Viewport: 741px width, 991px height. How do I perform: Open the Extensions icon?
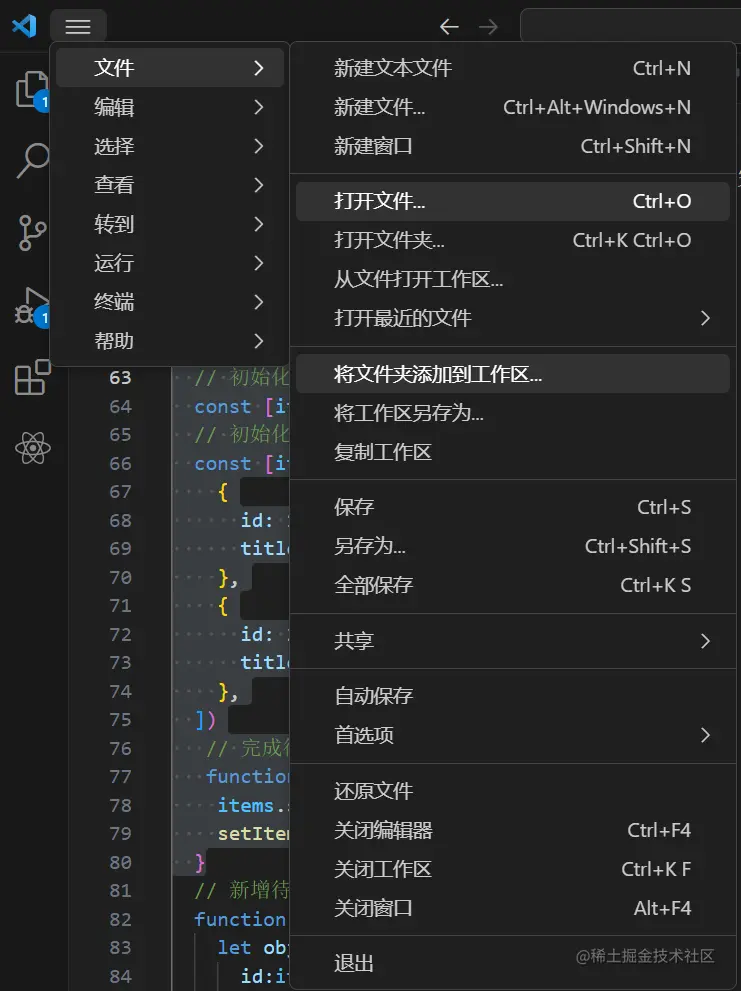(31, 376)
